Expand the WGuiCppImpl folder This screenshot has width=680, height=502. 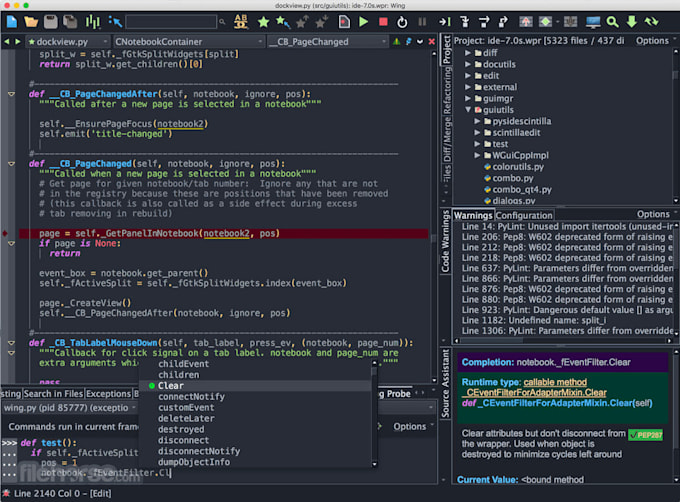477,155
